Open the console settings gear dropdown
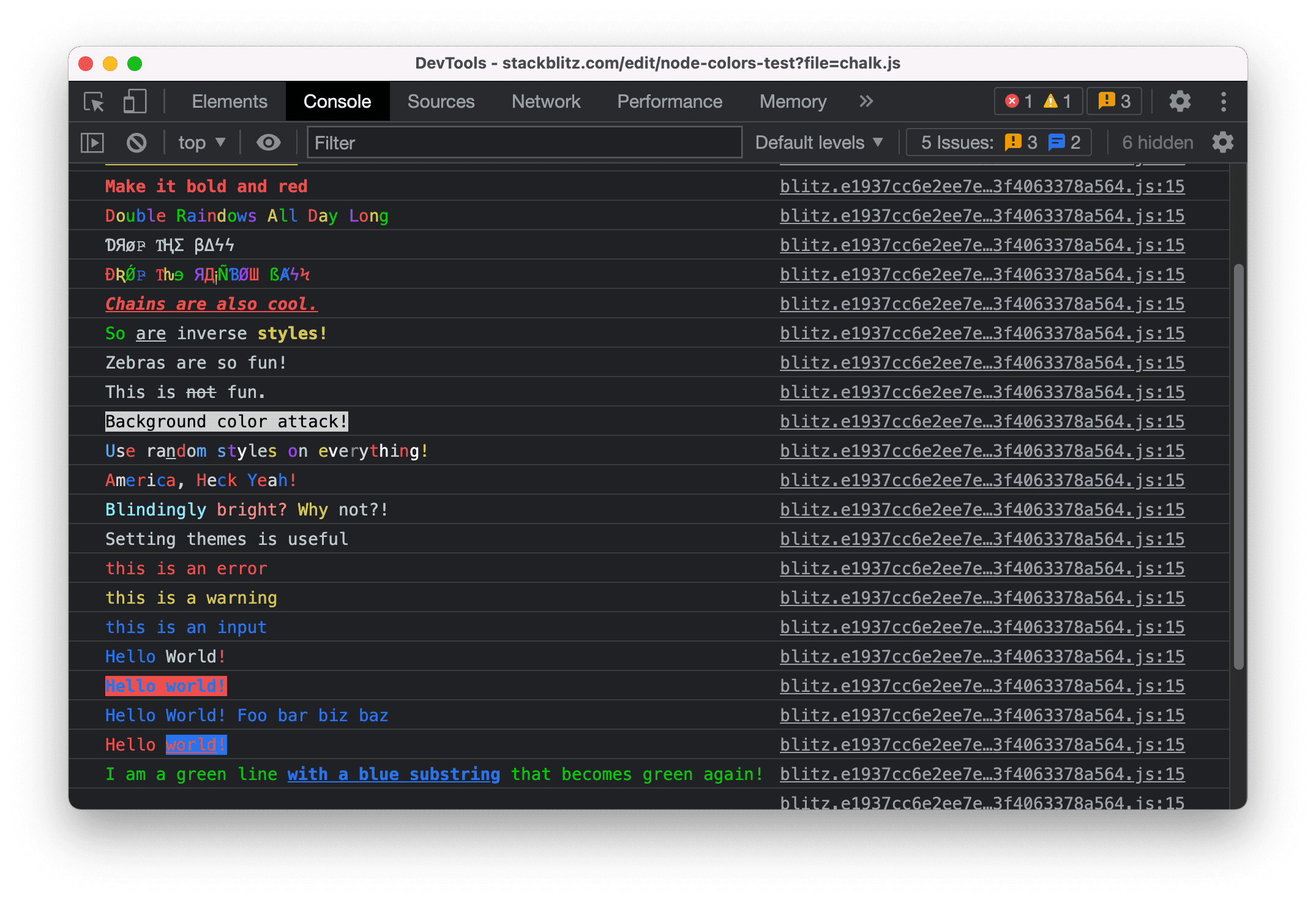Viewport: 1316px width, 900px height. (1225, 141)
